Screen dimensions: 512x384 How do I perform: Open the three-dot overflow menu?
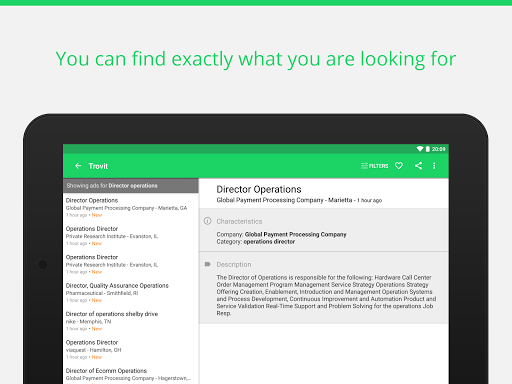[434, 166]
